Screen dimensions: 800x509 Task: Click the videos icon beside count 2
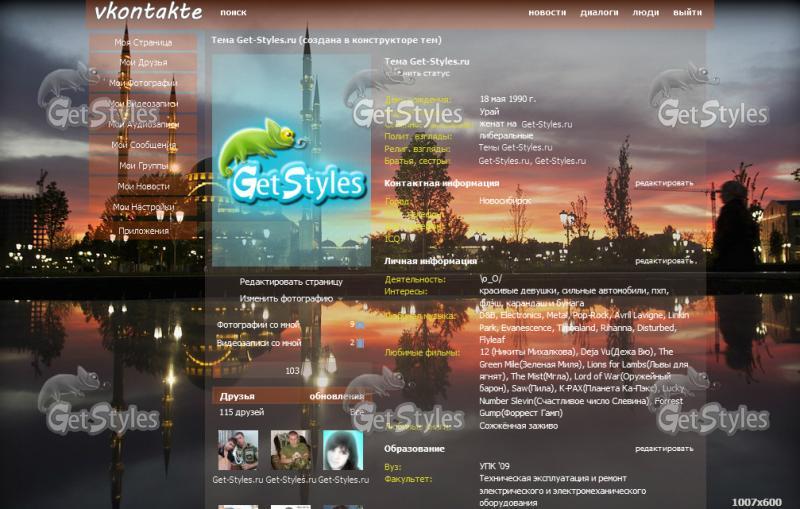[x=360, y=343]
